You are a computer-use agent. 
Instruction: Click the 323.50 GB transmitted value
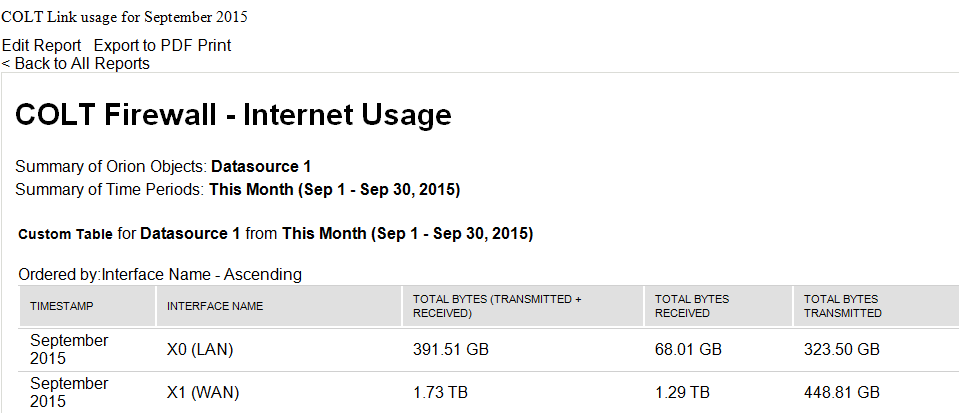click(842, 349)
